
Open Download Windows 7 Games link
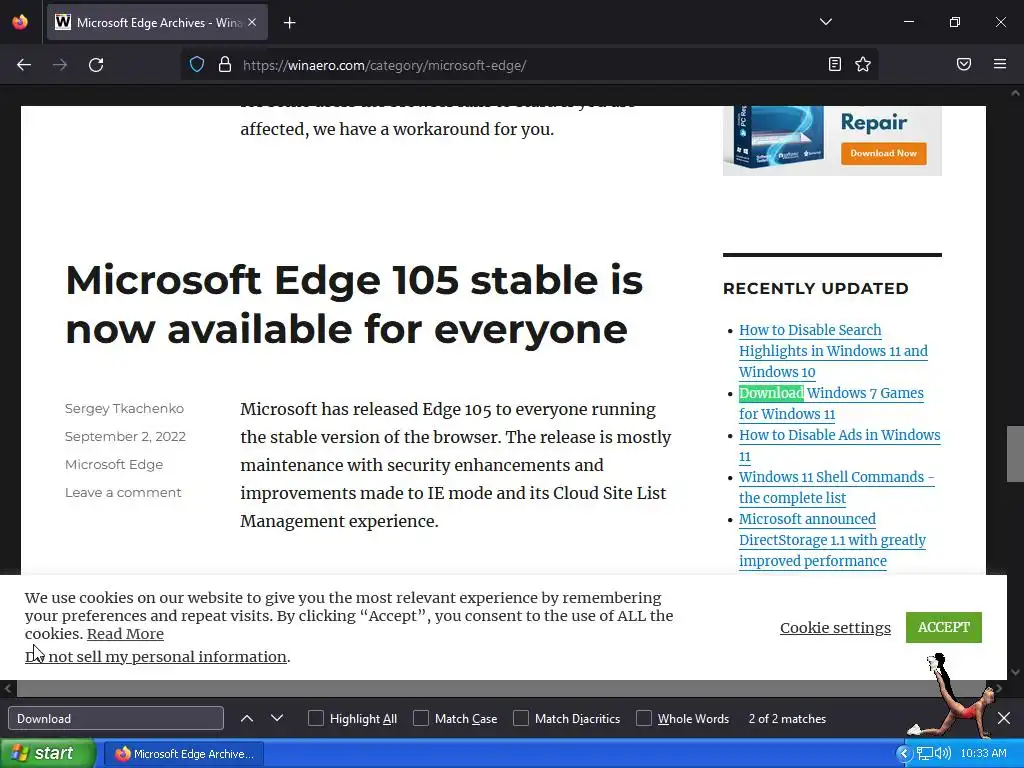tap(831, 404)
